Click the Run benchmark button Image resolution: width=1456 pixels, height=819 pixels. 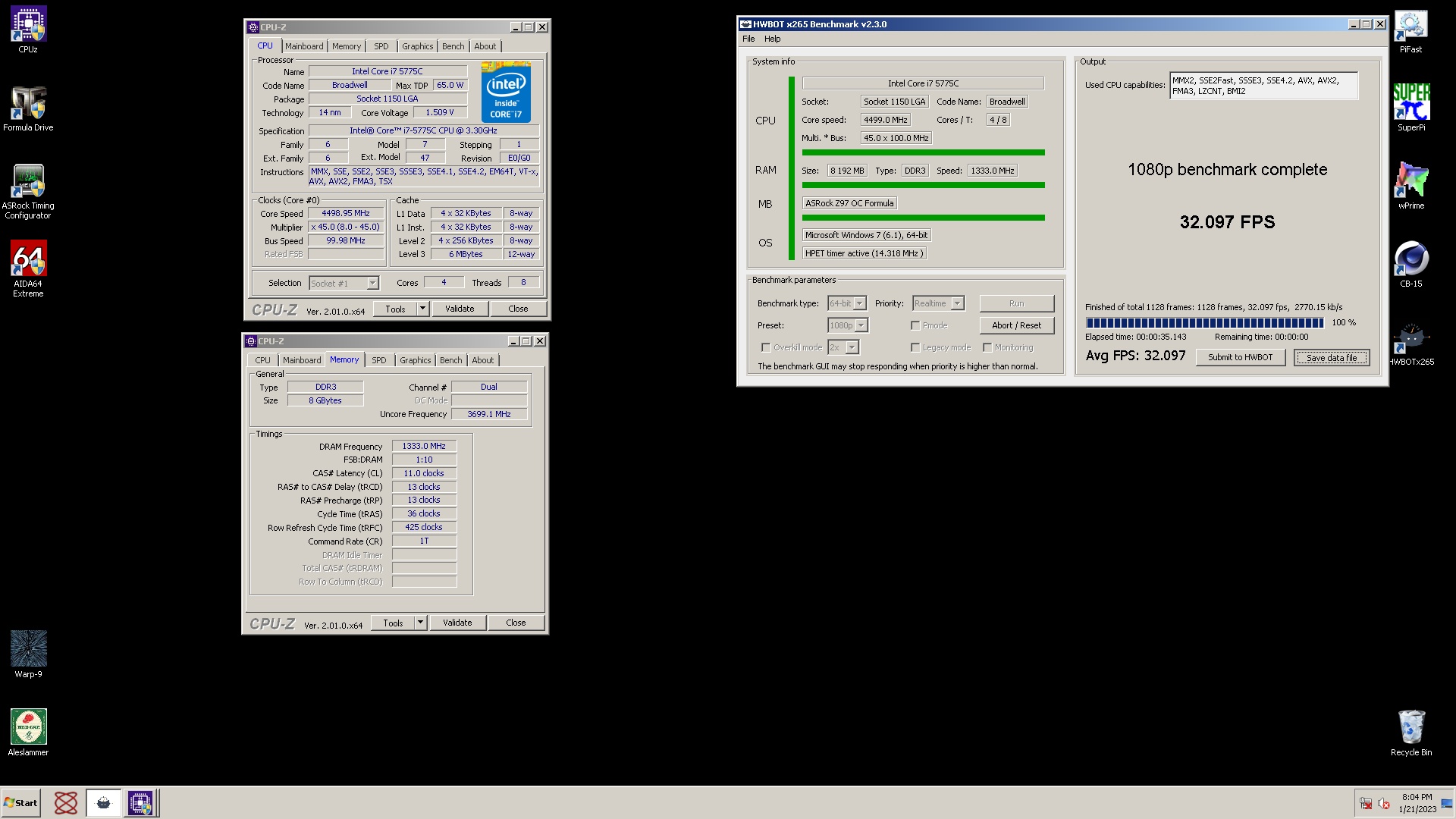(1016, 303)
